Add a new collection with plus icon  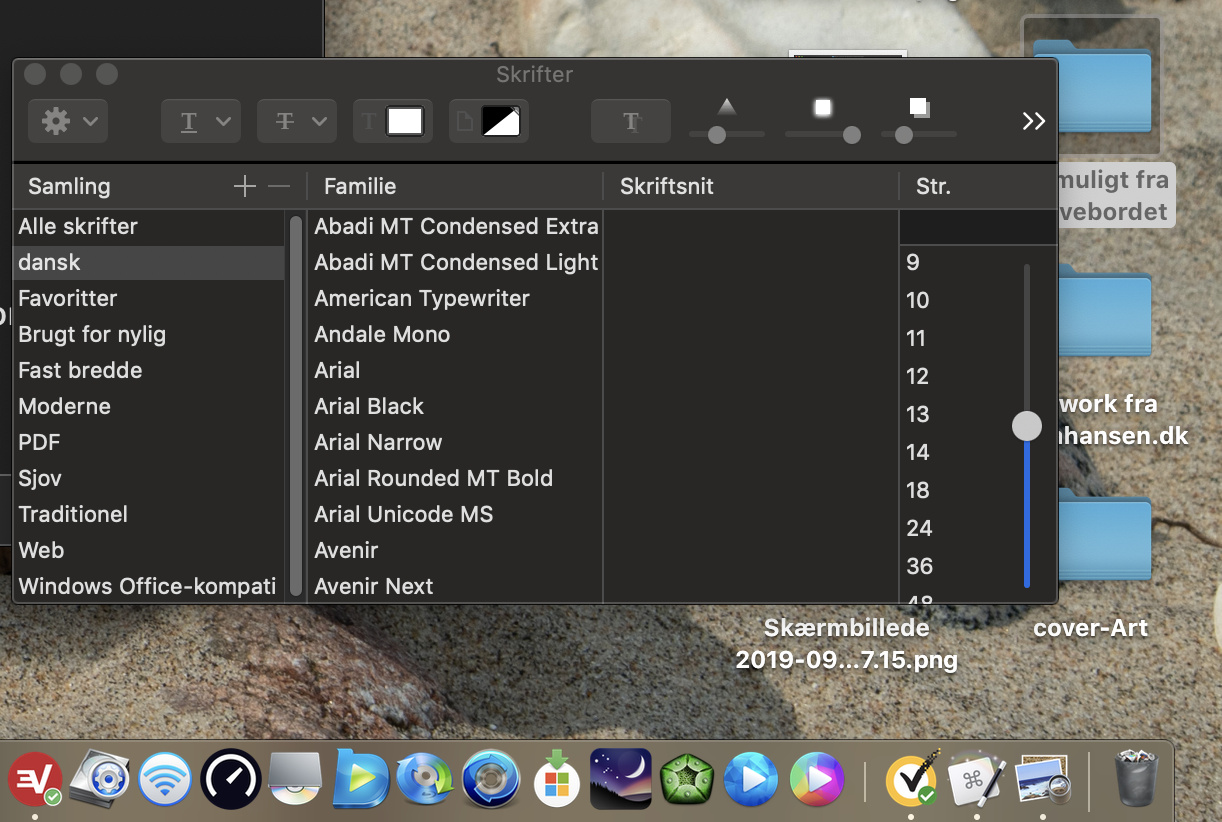244,186
